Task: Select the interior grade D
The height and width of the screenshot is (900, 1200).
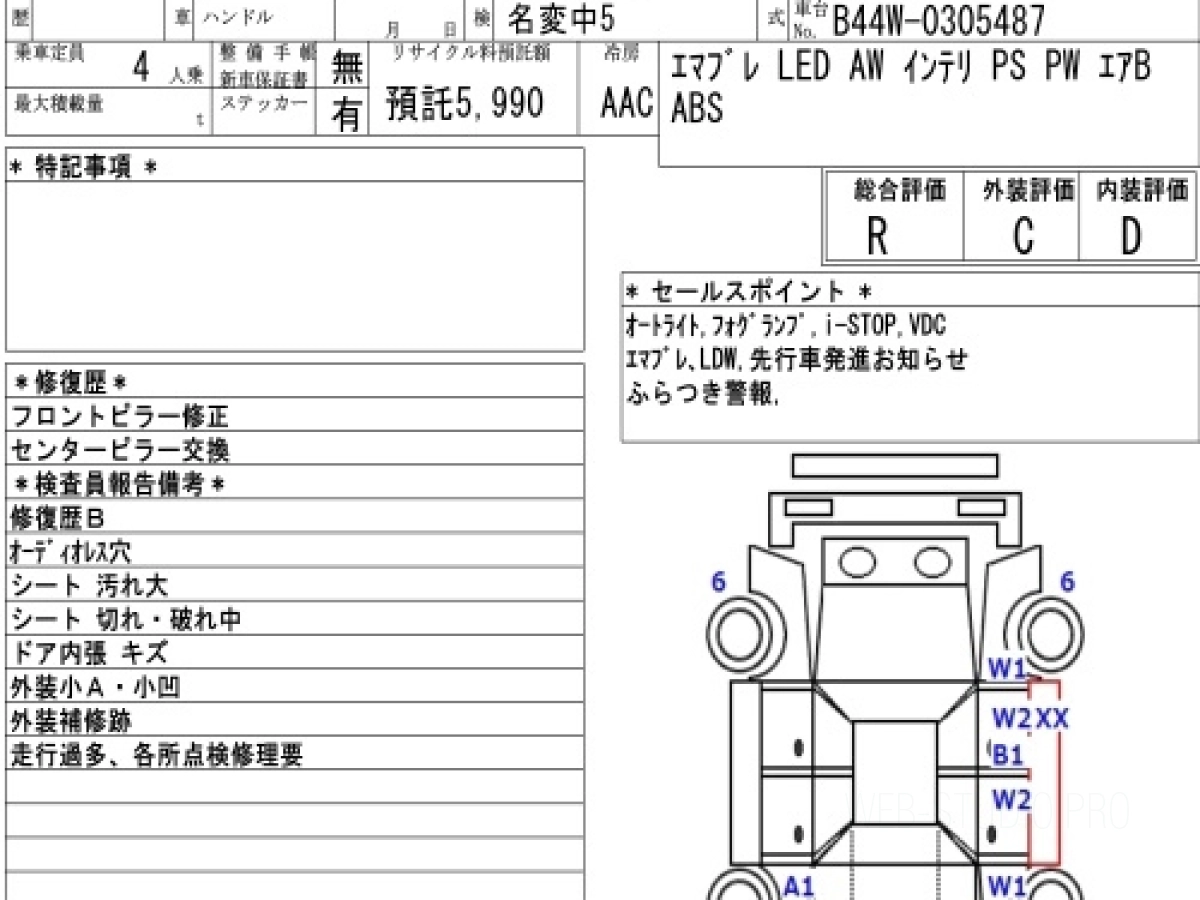Action: click(x=1131, y=237)
